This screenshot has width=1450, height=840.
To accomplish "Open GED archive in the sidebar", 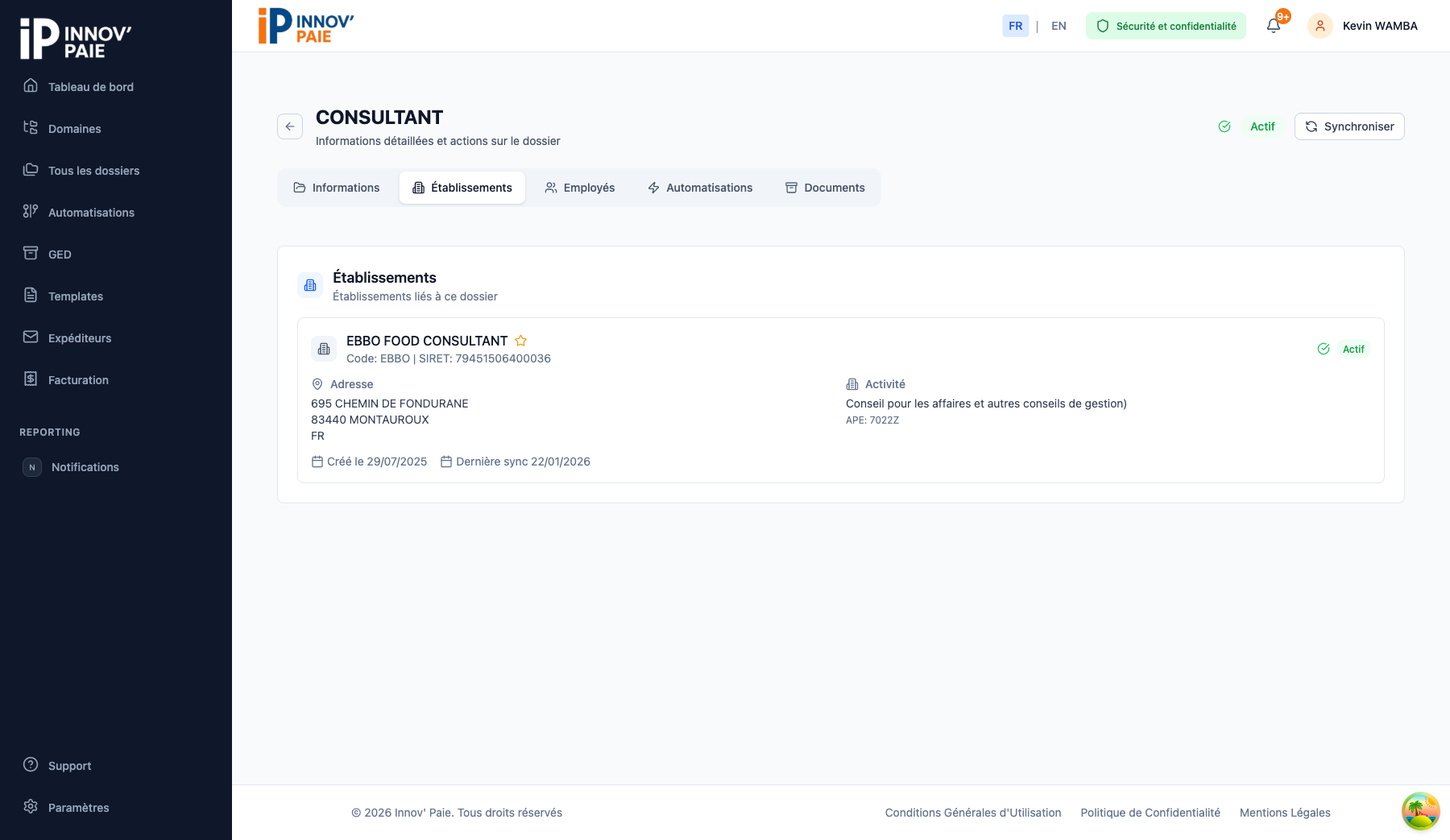I will click(x=60, y=254).
